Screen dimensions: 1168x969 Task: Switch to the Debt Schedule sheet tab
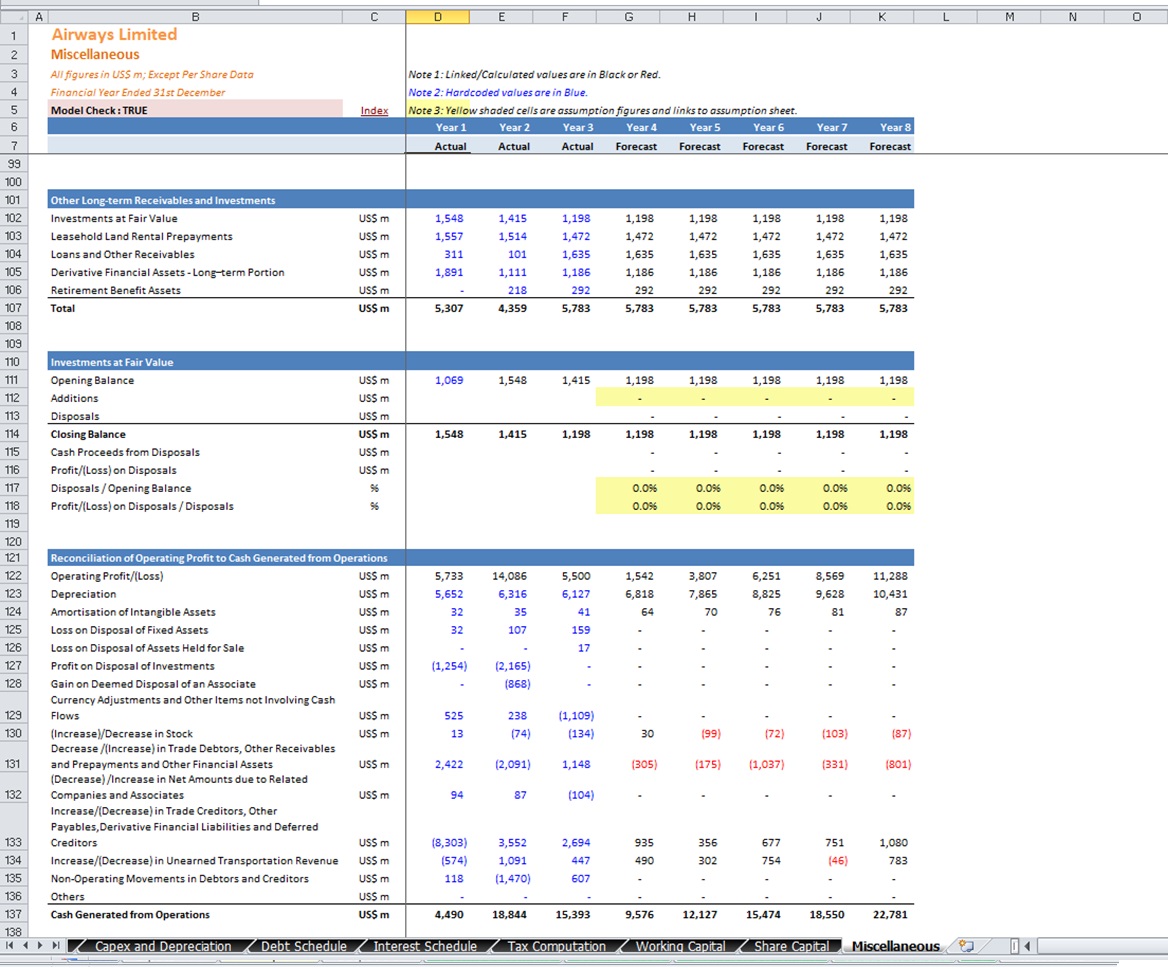click(x=303, y=946)
